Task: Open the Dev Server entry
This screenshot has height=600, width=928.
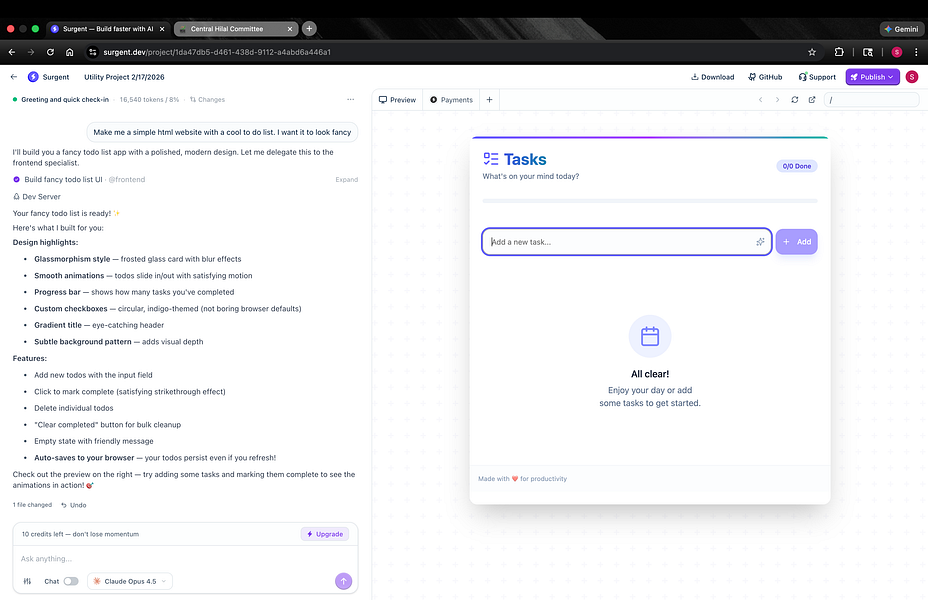Action: (x=37, y=196)
